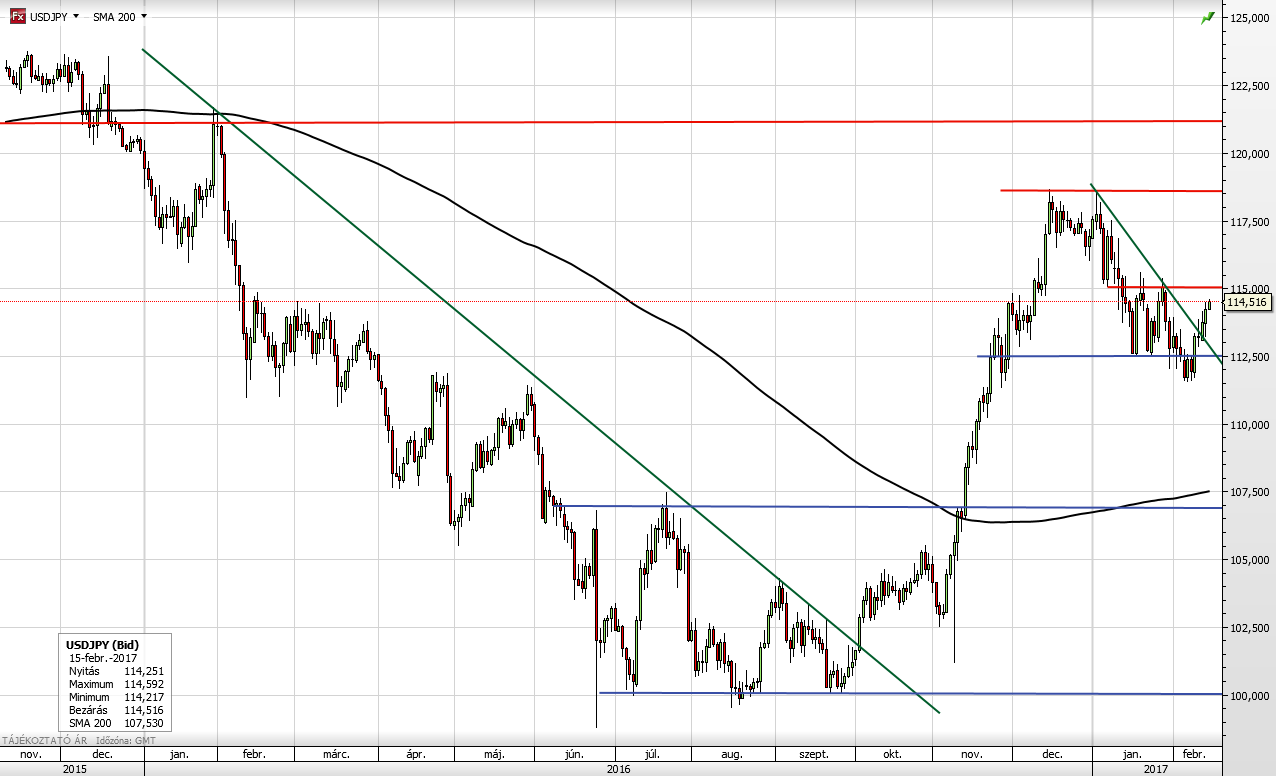Click the 100,000 price axis label

point(1250,696)
